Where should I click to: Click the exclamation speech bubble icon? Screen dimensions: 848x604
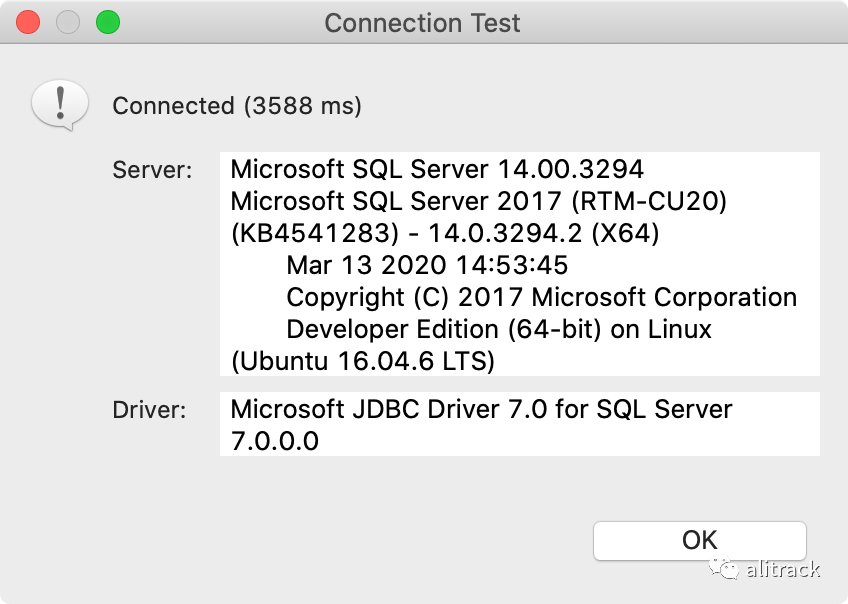(59, 104)
